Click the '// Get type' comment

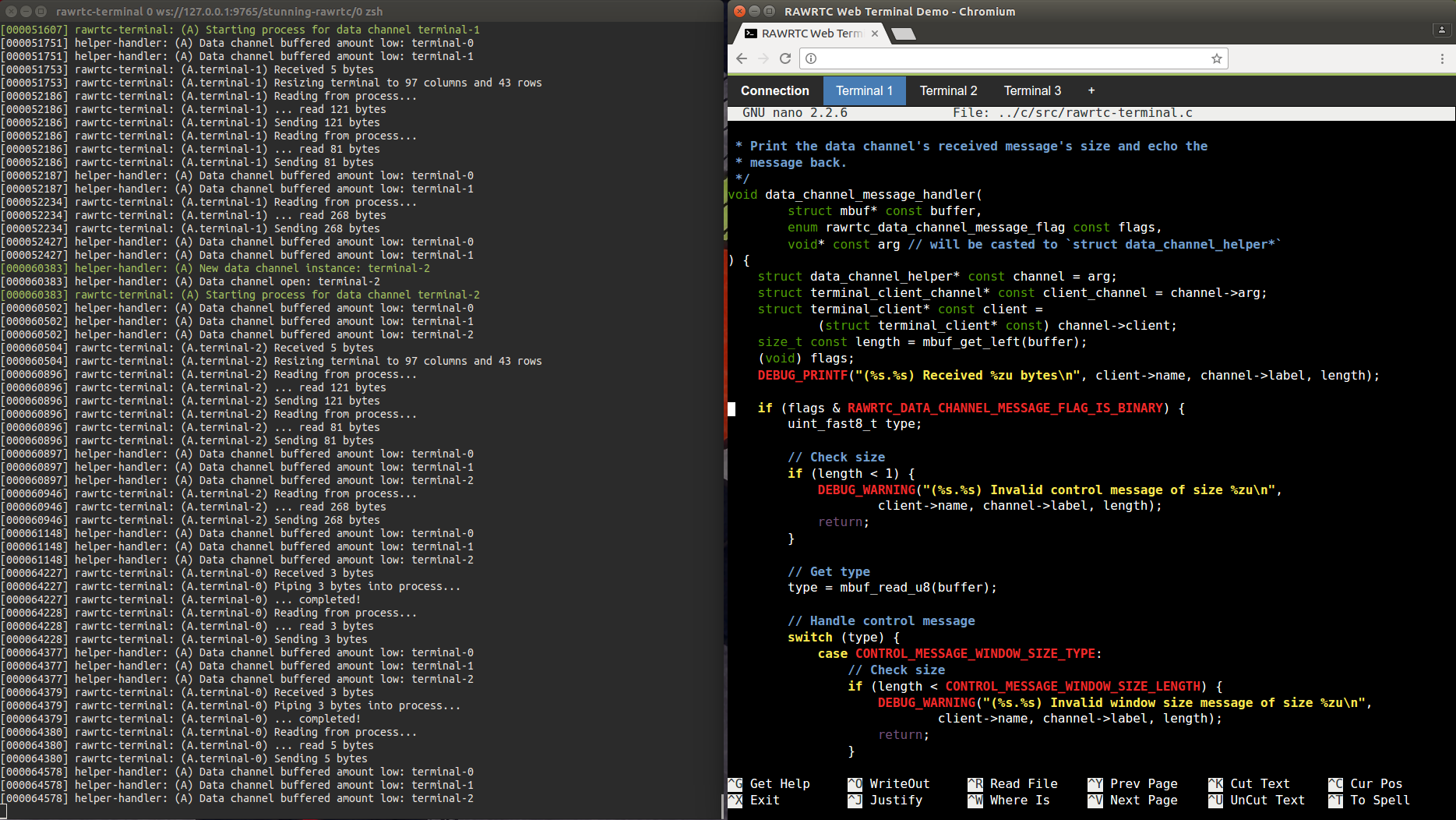pos(829,571)
